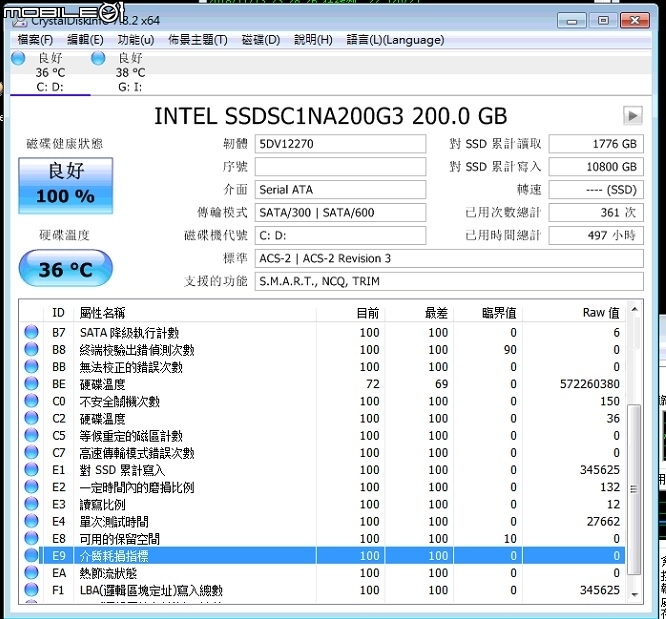Click the Raw 值 column header
Viewport: 666px width, 619px height.
click(574, 313)
